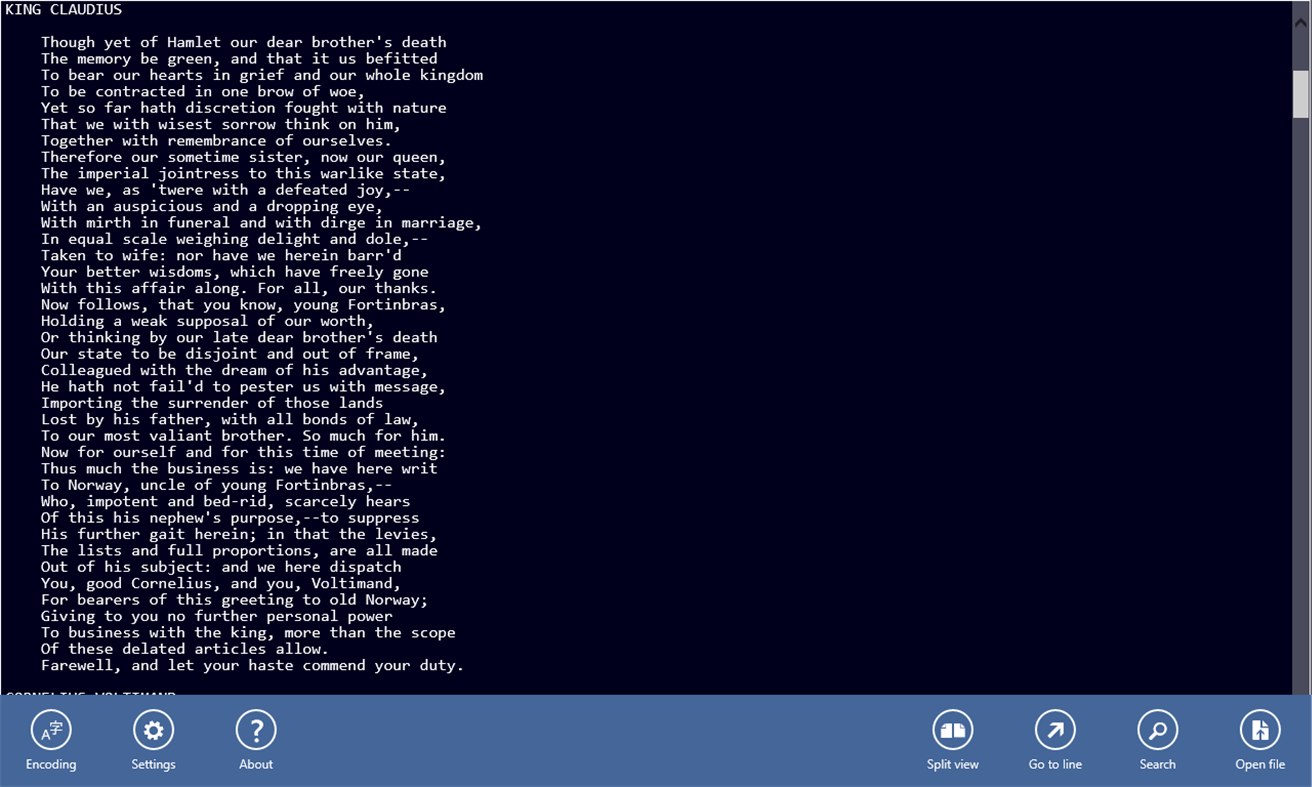Click the Open file icon

click(1260, 731)
